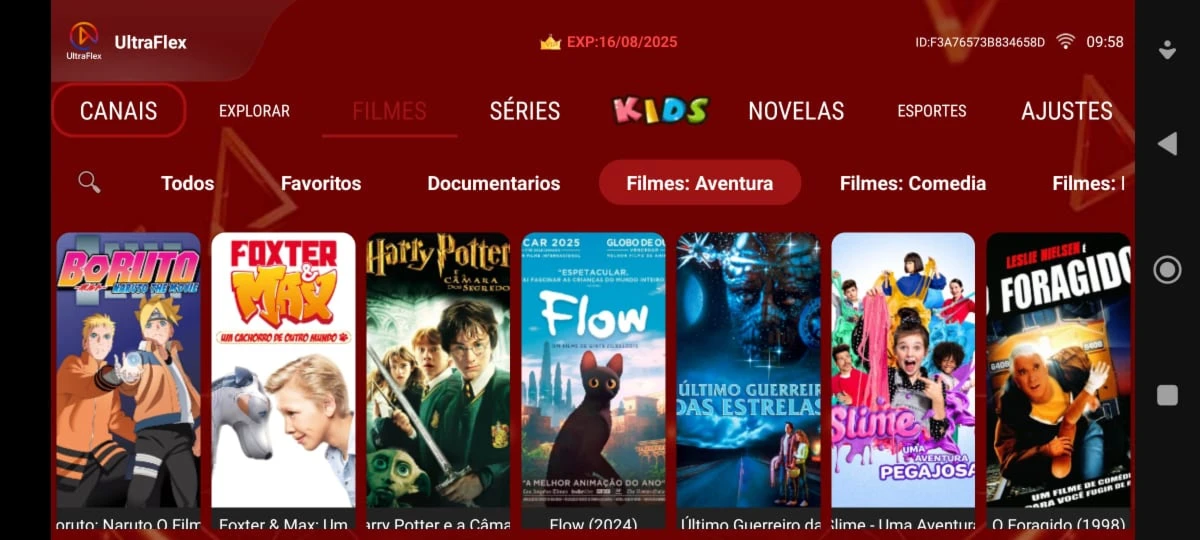Open the Harry Potter movie poster
The height and width of the screenshot is (540, 1200).
click(x=438, y=371)
